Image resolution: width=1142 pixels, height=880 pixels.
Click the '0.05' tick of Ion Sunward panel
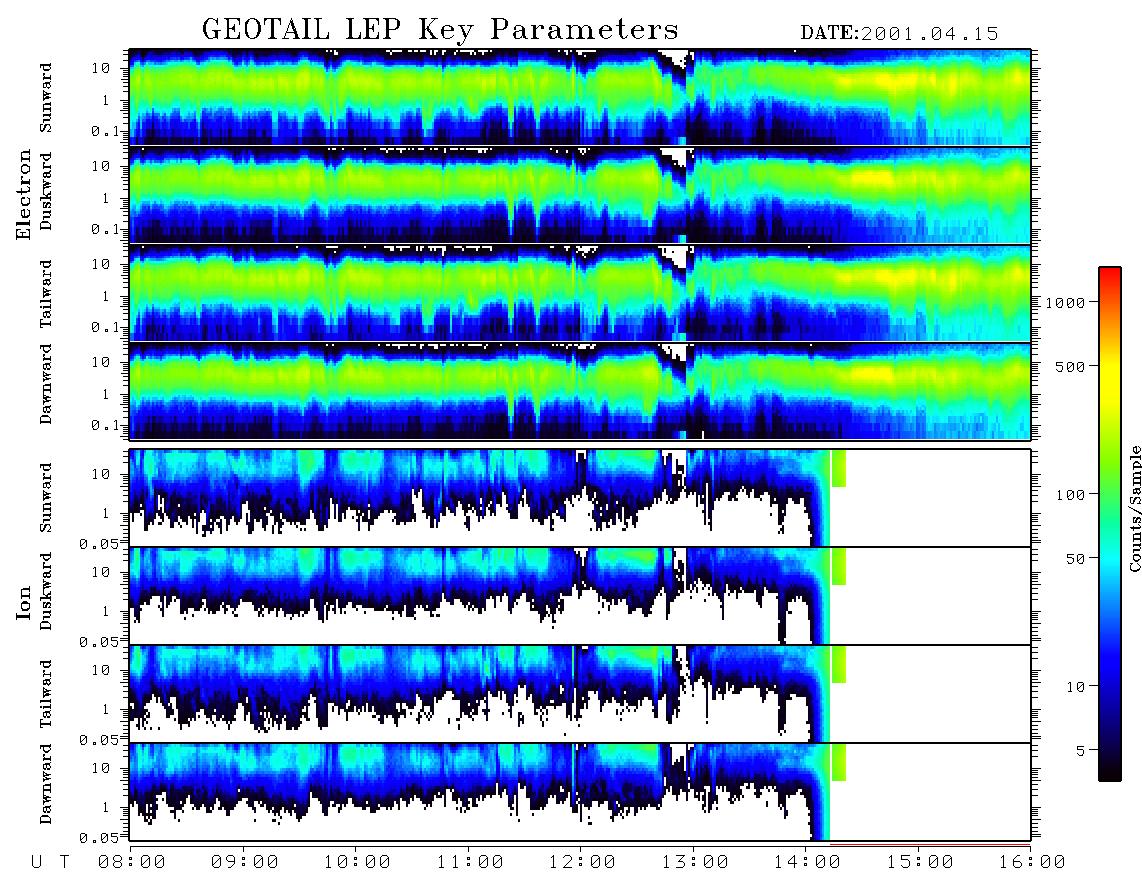click(99, 543)
